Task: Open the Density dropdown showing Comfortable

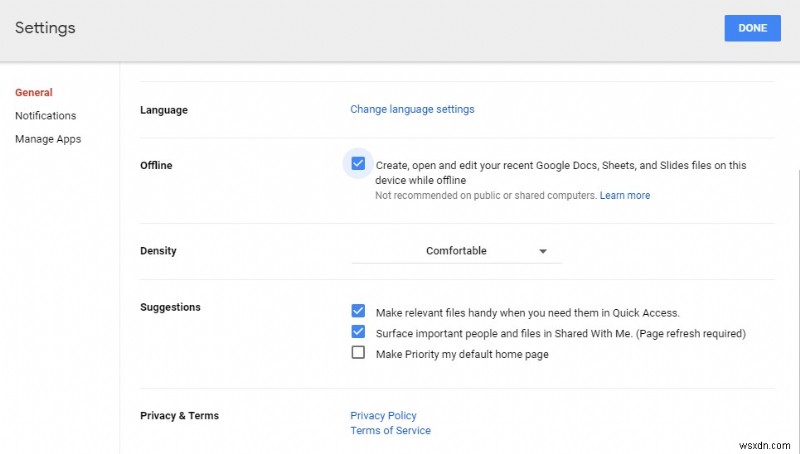Action: point(456,251)
